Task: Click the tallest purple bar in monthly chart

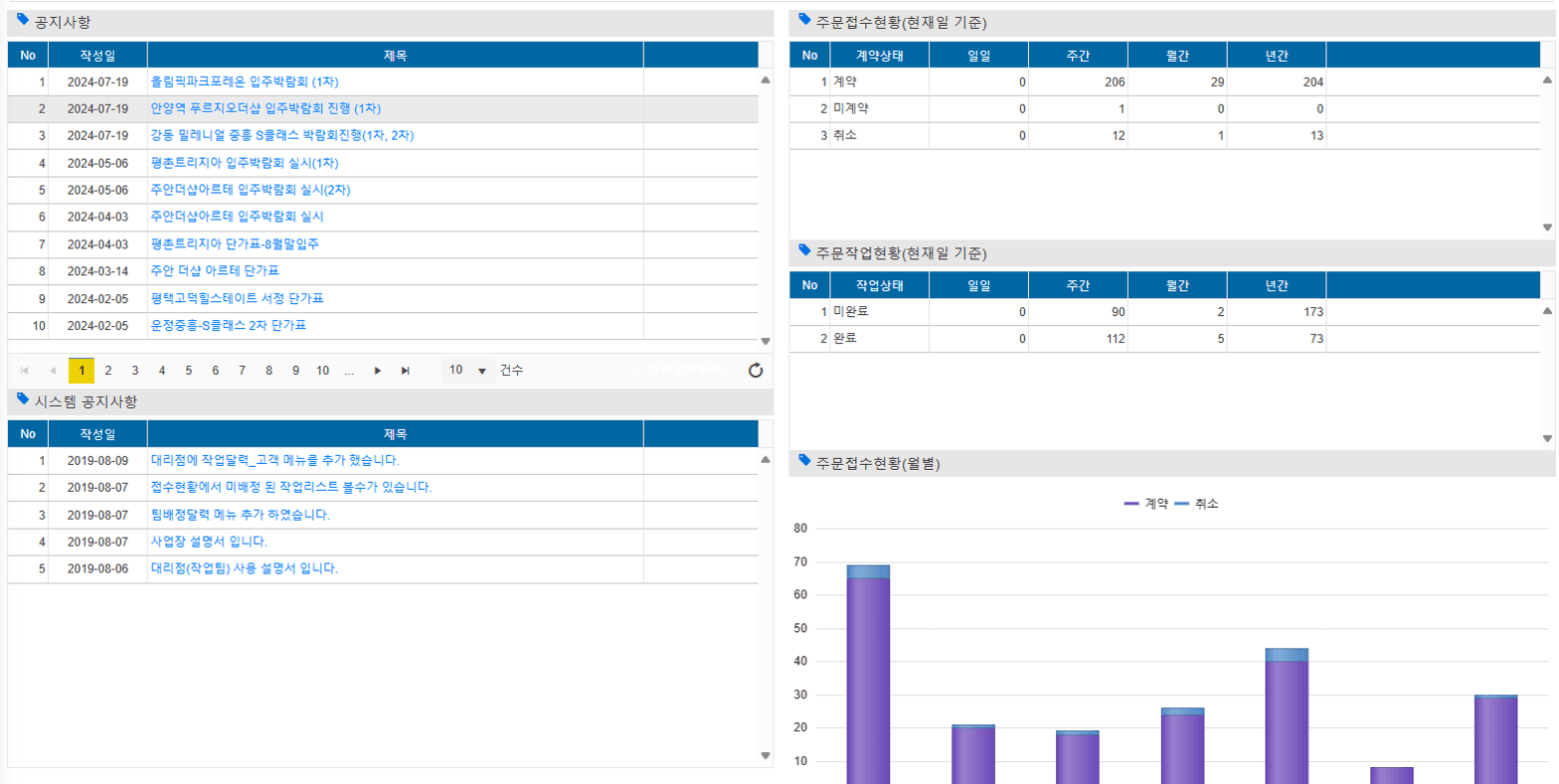Action: [868, 676]
